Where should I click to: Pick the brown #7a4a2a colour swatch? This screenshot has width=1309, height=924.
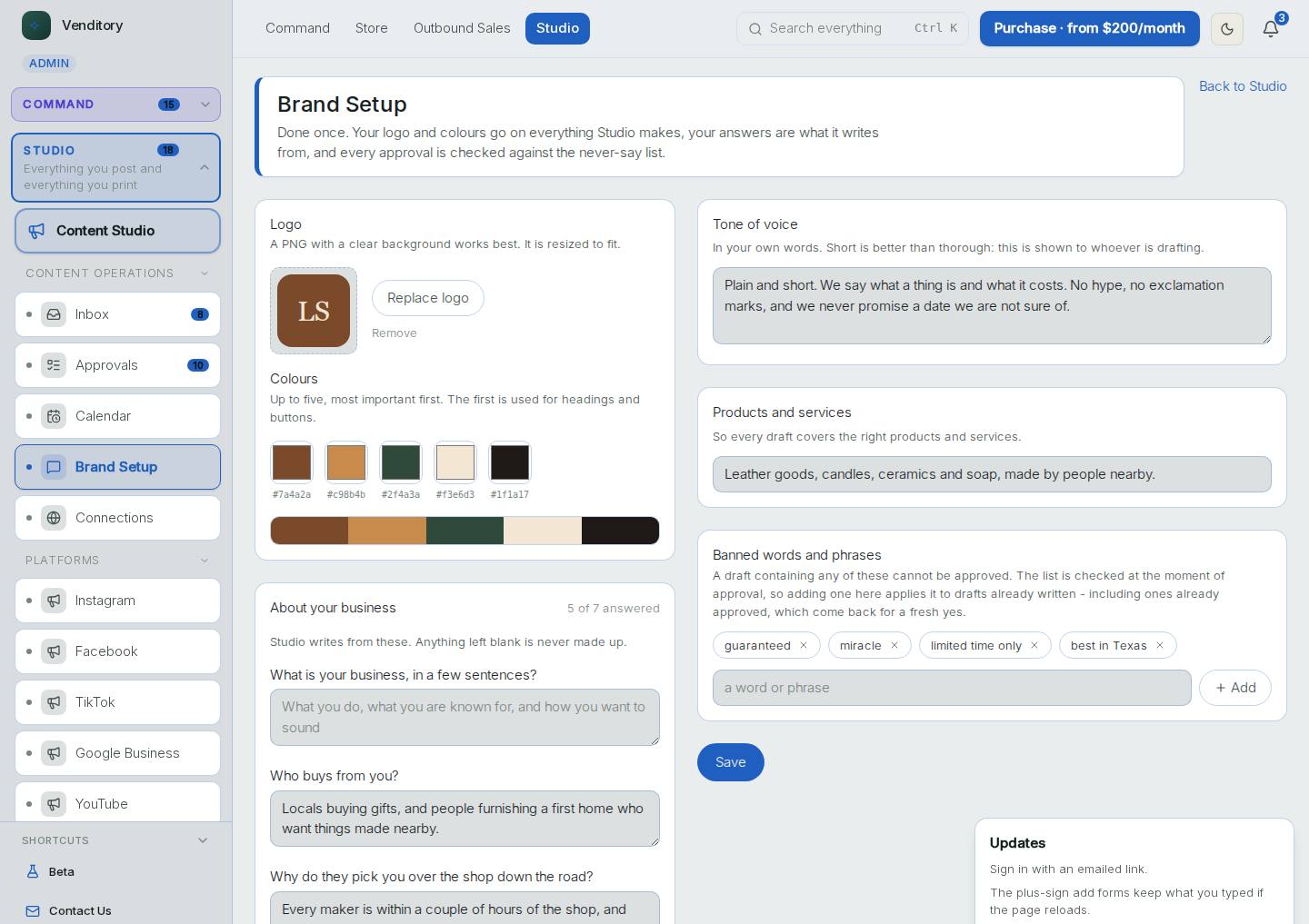[292, 462]
